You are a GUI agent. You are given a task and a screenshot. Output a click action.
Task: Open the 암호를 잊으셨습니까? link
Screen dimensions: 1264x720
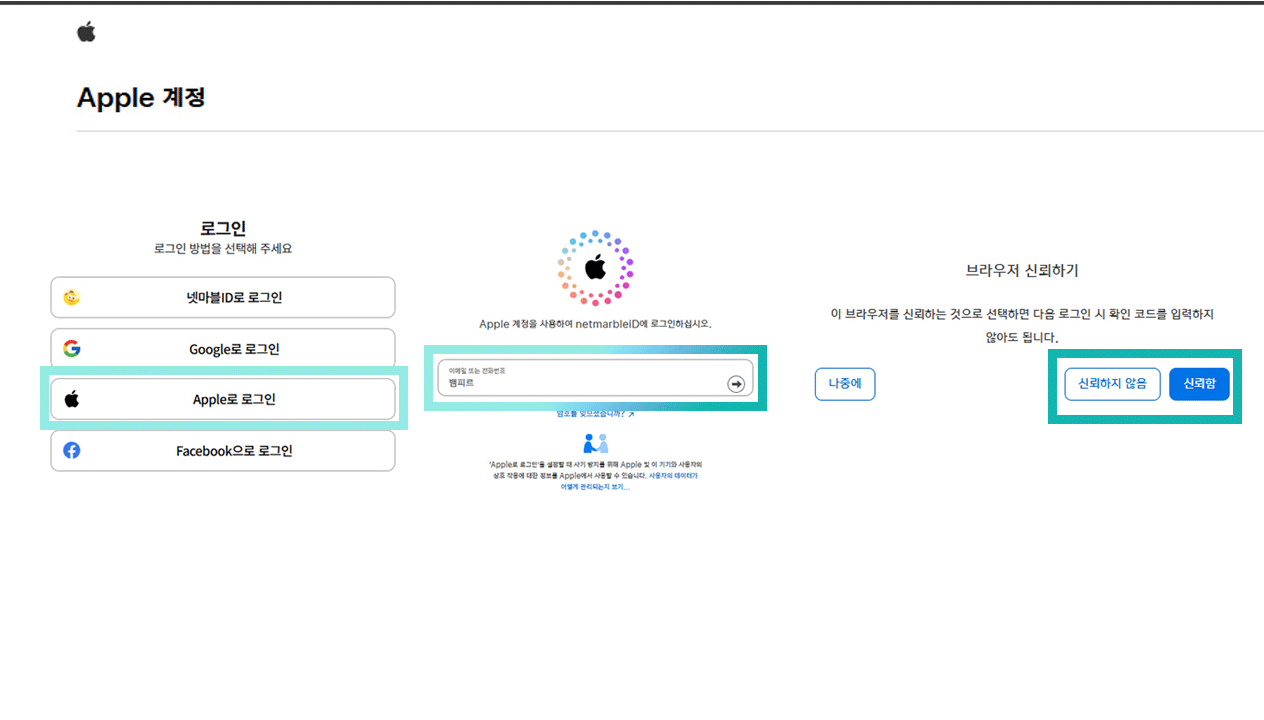coord(590,414)
